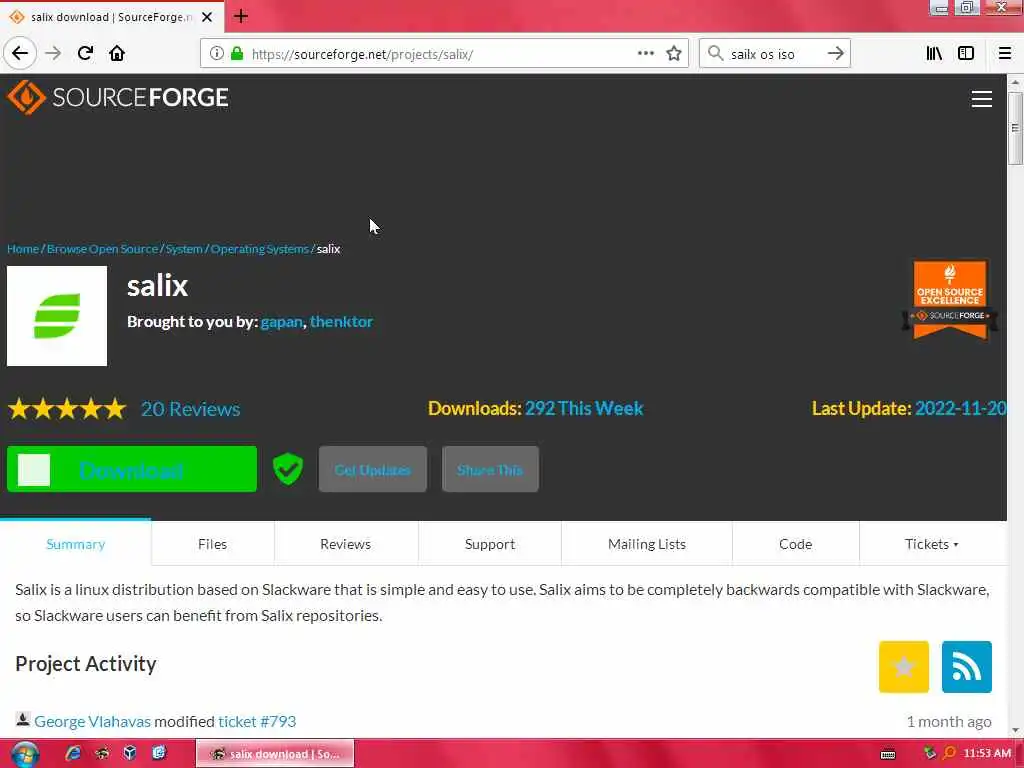Open site information icon in address bar

tap(217, 54)
